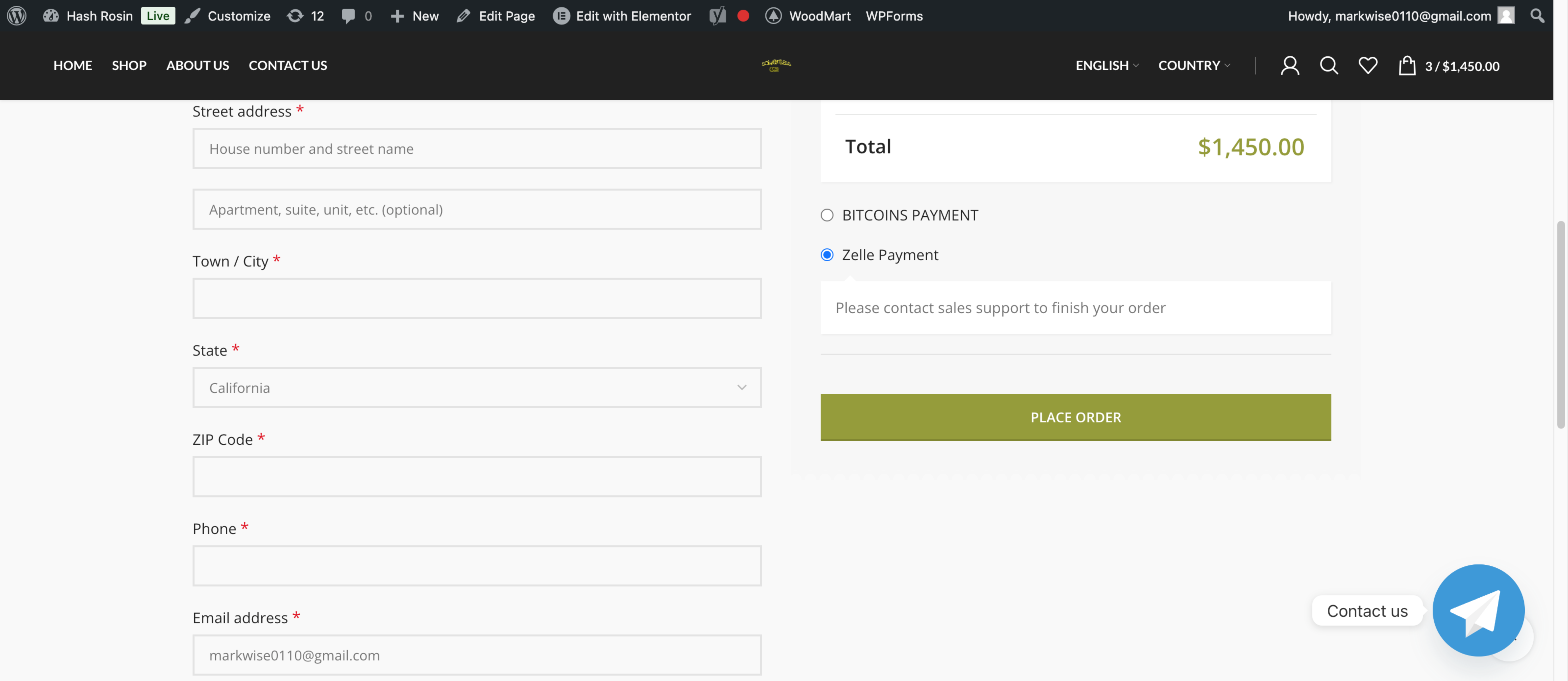The height and width of the screenshot is (681, 1568).
Task: Visit the CONTACT US page
Action: [288, 65]
